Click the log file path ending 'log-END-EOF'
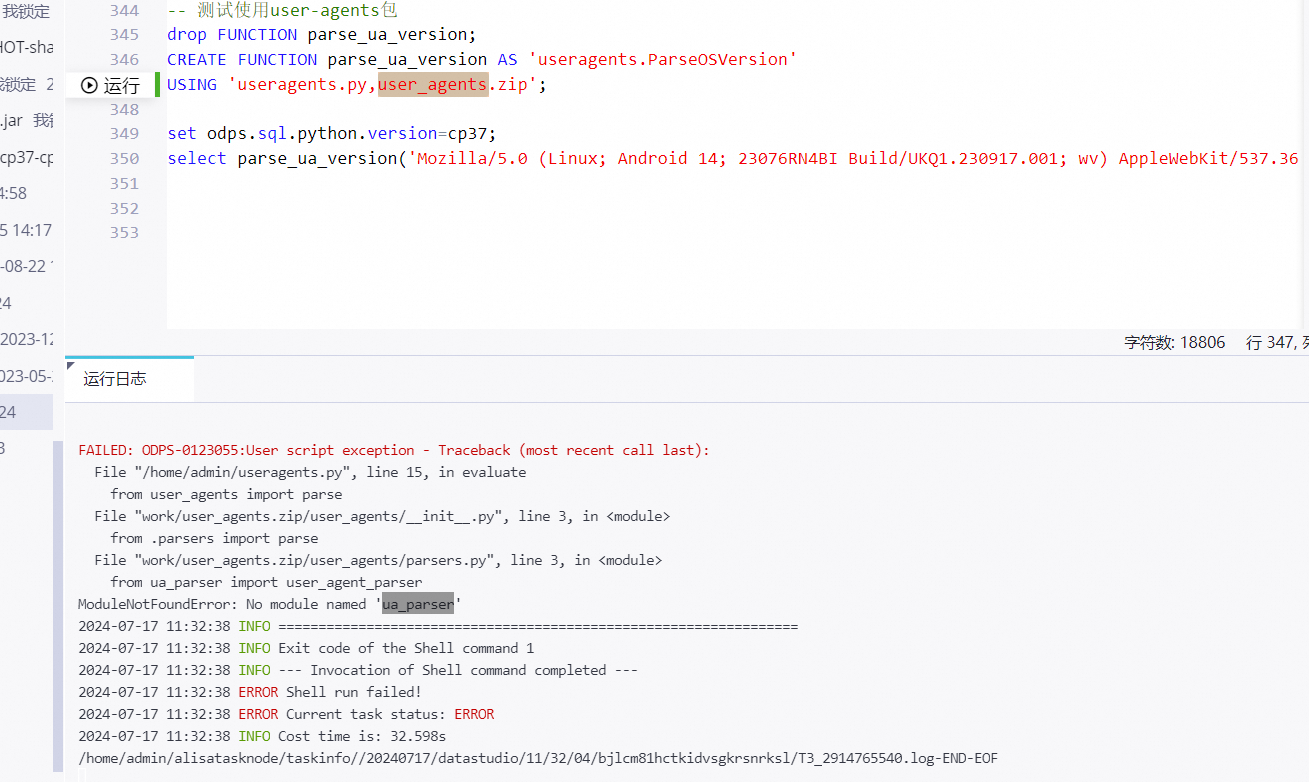 538,758
